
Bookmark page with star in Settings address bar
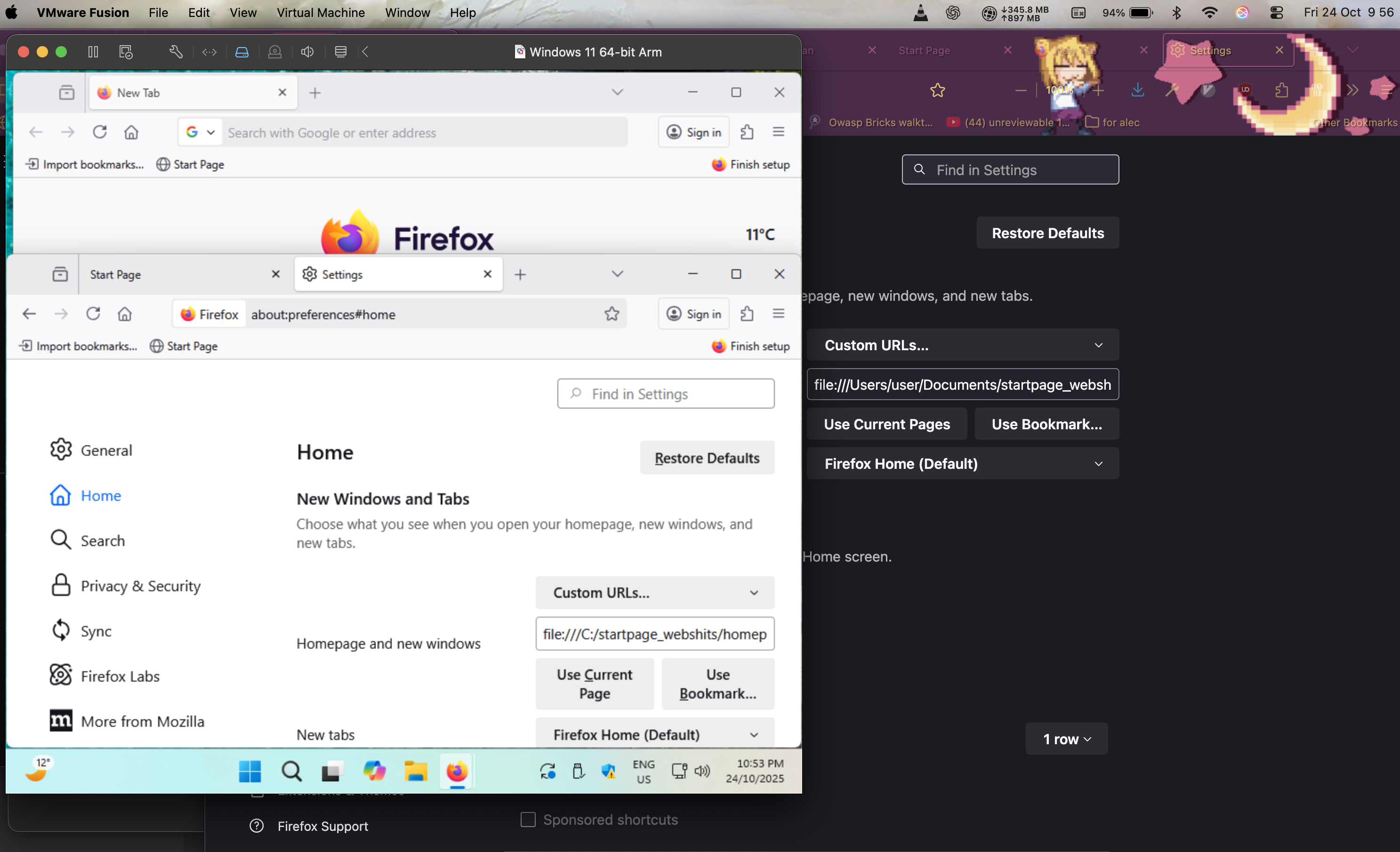[611, 313]
